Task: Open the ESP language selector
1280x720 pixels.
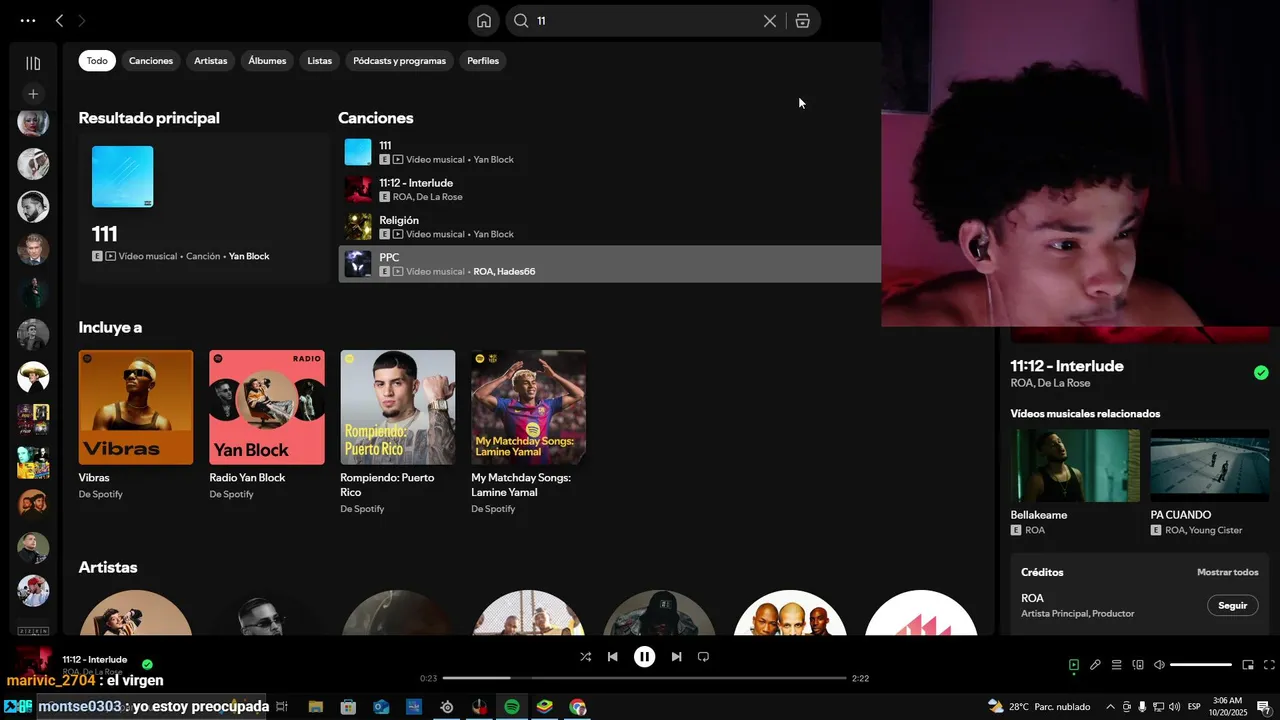Action: click(1194, 707)
